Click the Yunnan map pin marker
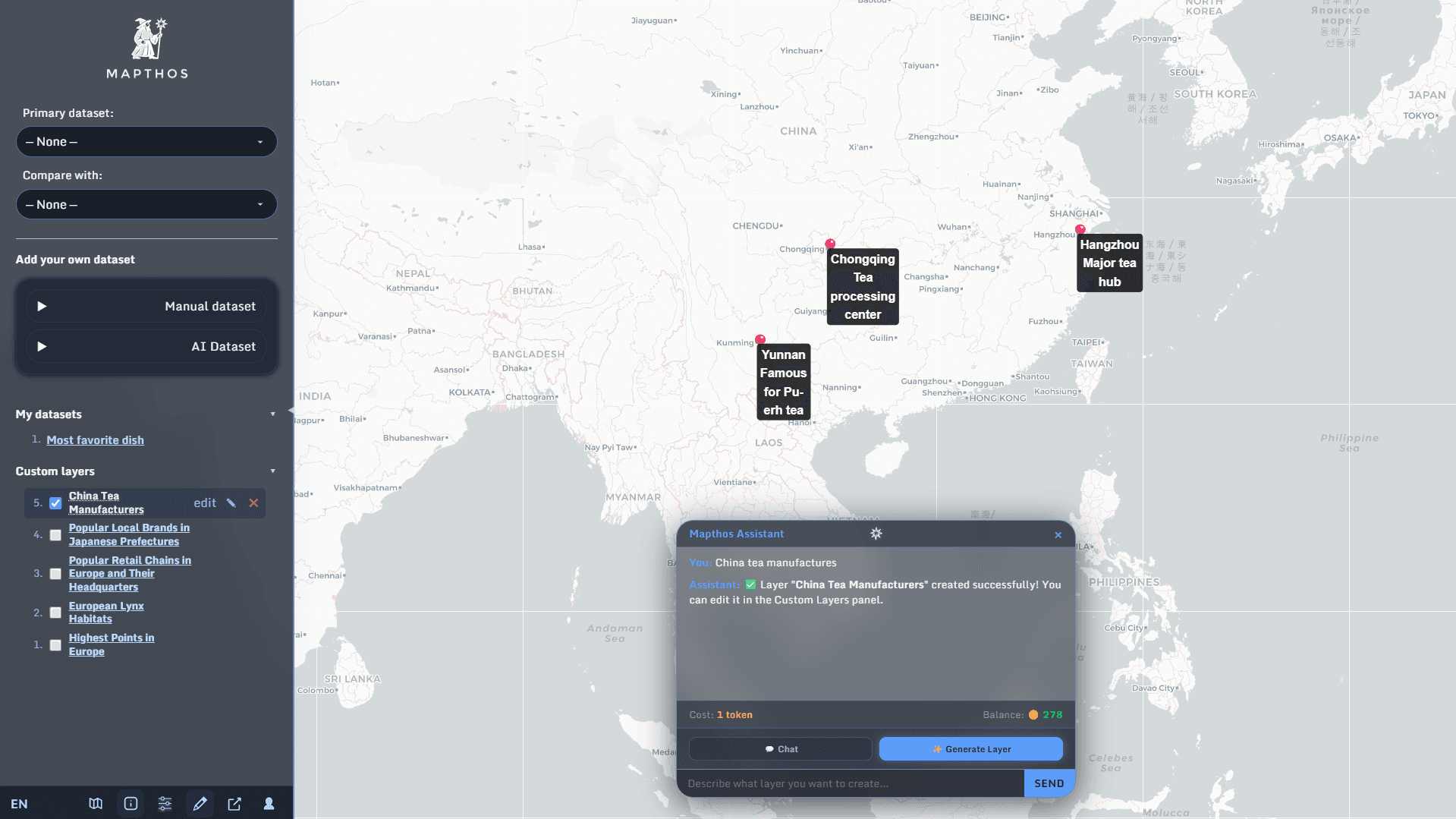The image size is (1456, 819). [x=759, y=339]
